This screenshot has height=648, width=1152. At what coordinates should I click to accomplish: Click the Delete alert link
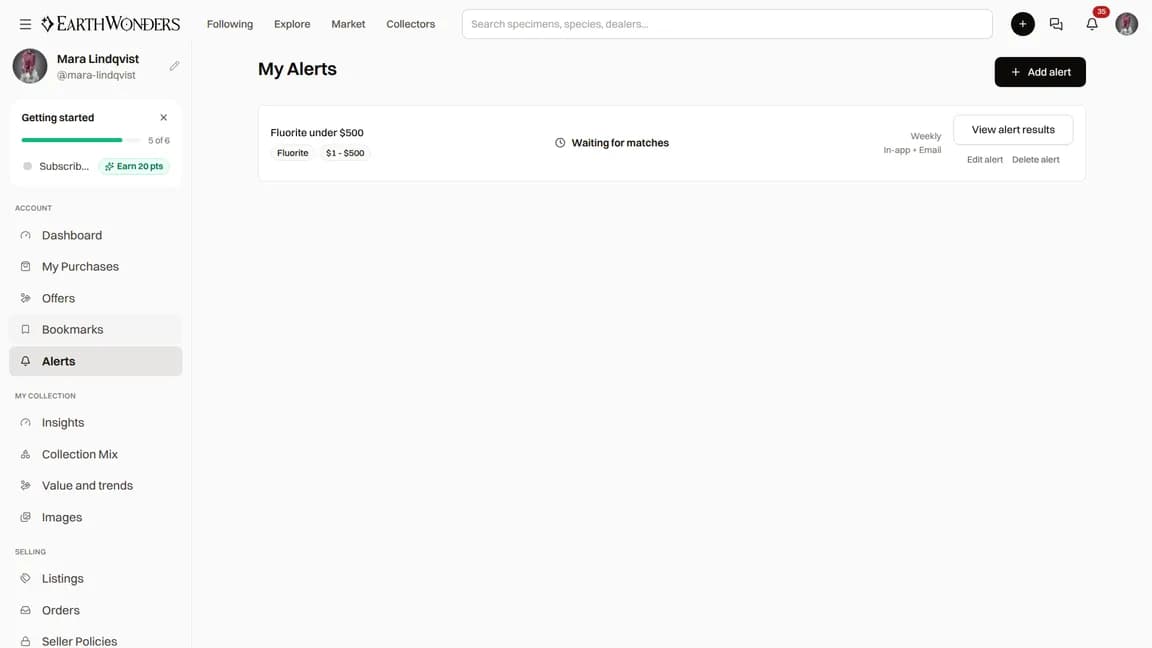point(1035,159)
